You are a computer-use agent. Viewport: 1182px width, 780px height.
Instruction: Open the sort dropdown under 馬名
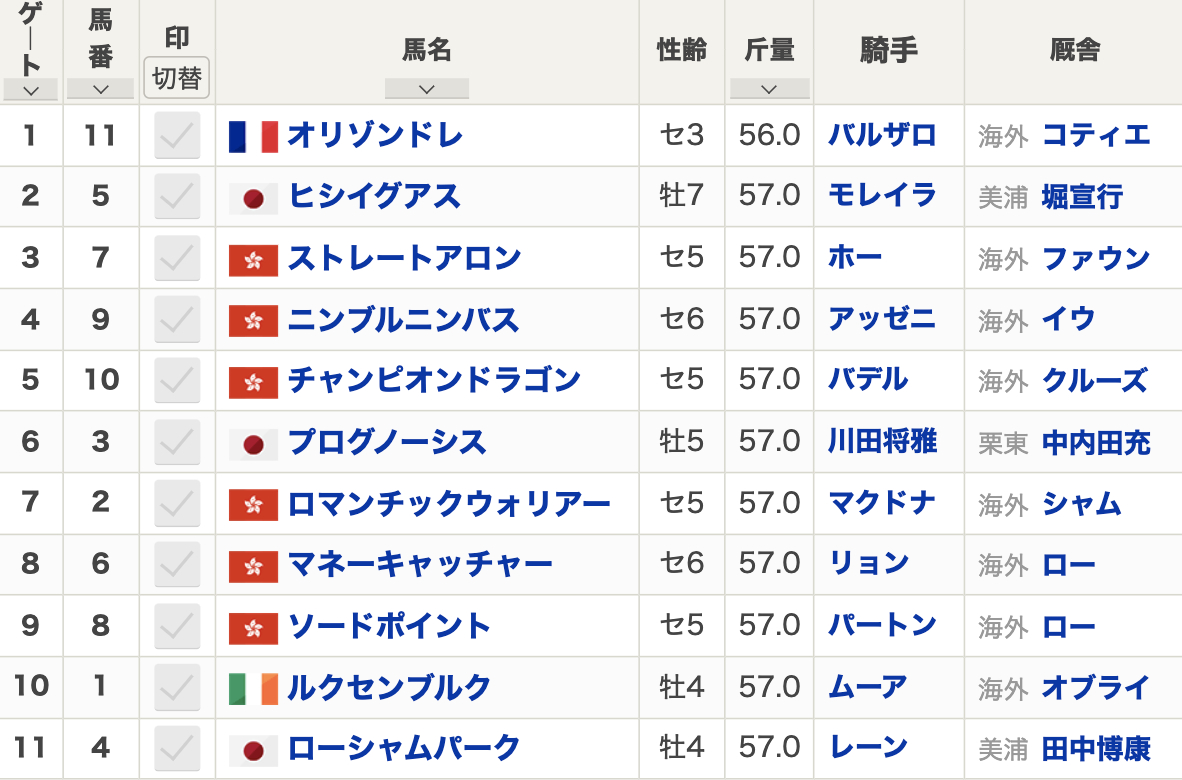[x=427, y=89]
